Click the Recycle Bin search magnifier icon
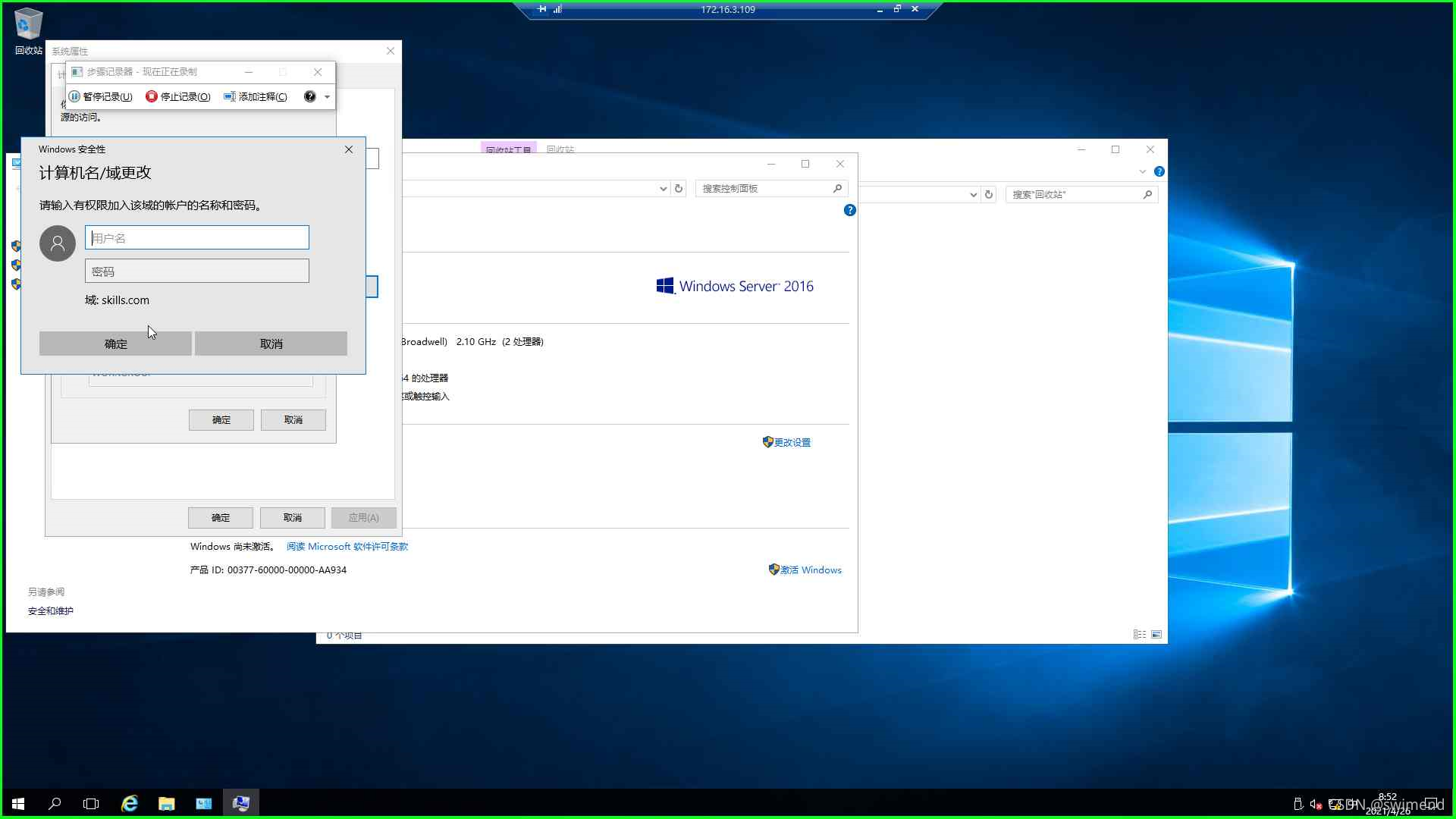 [x=1148, y=194]
